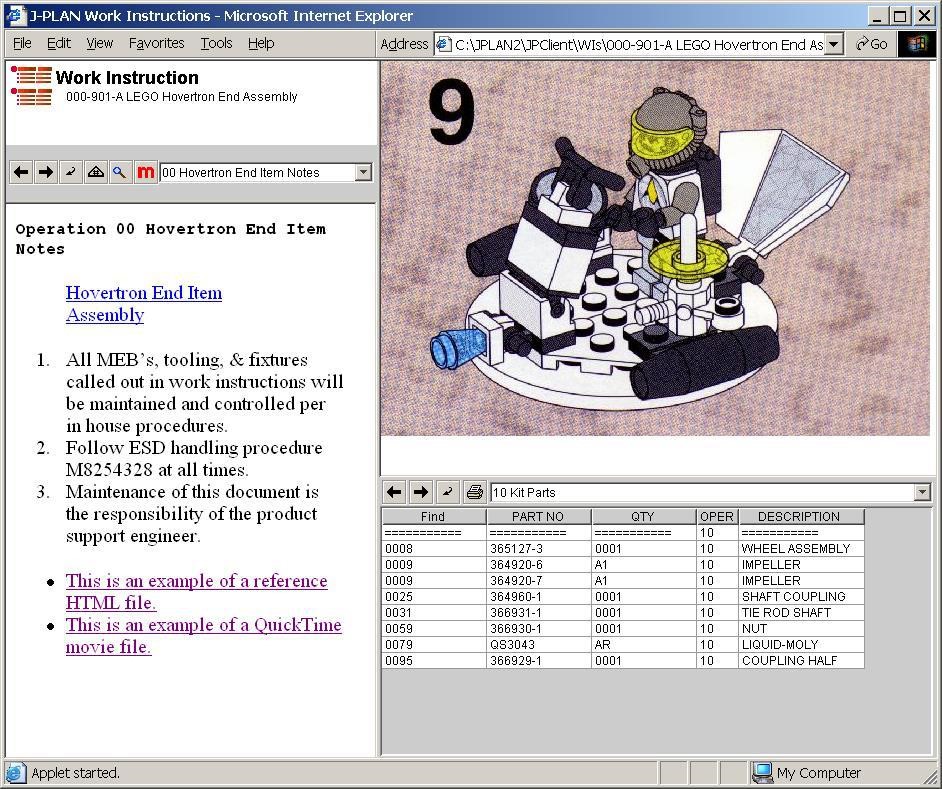942x789 pixels.
Task: Click the QTY column header
Action: point(643,517)
